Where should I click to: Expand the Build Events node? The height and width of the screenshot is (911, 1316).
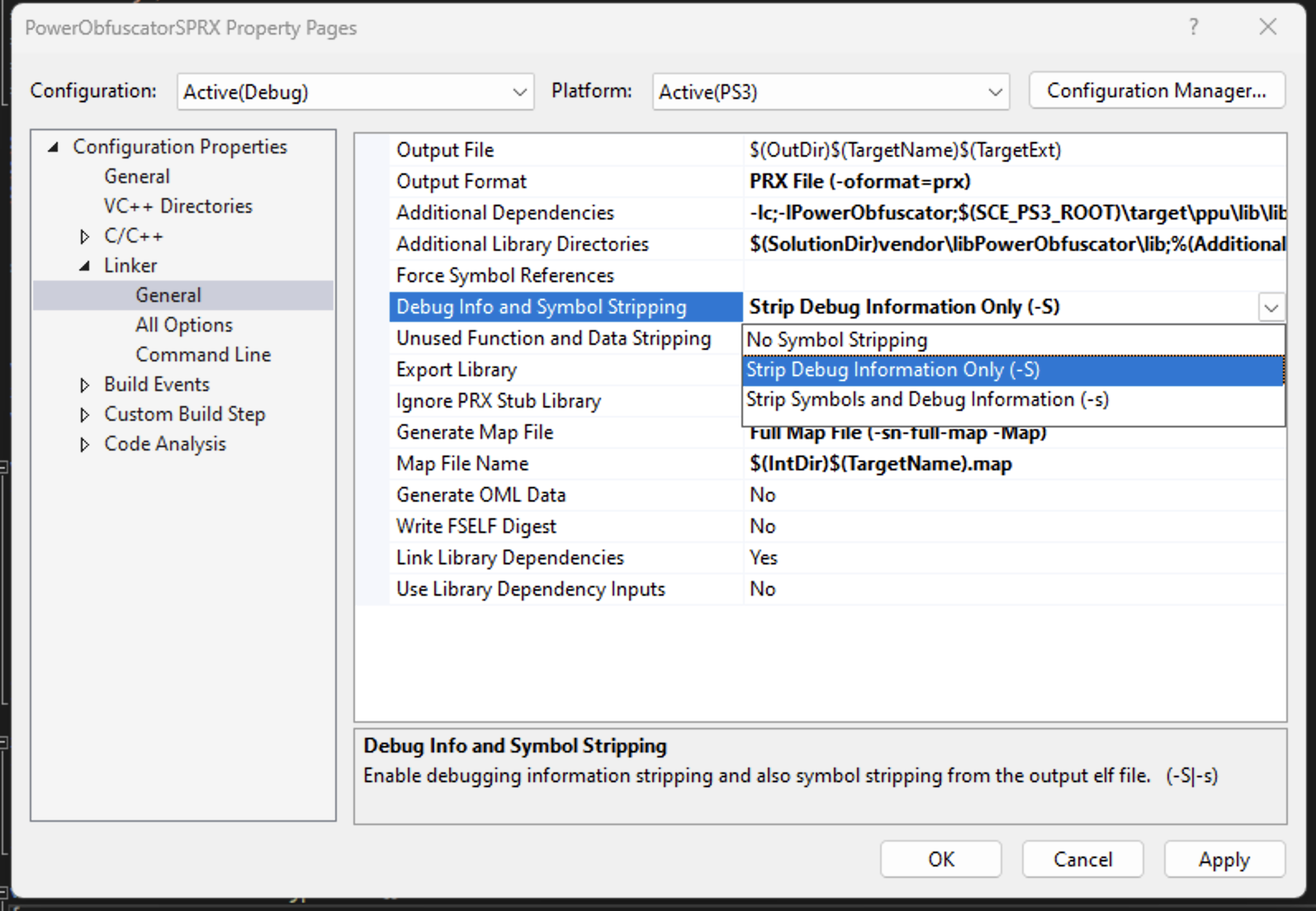[x=84, y=385]
